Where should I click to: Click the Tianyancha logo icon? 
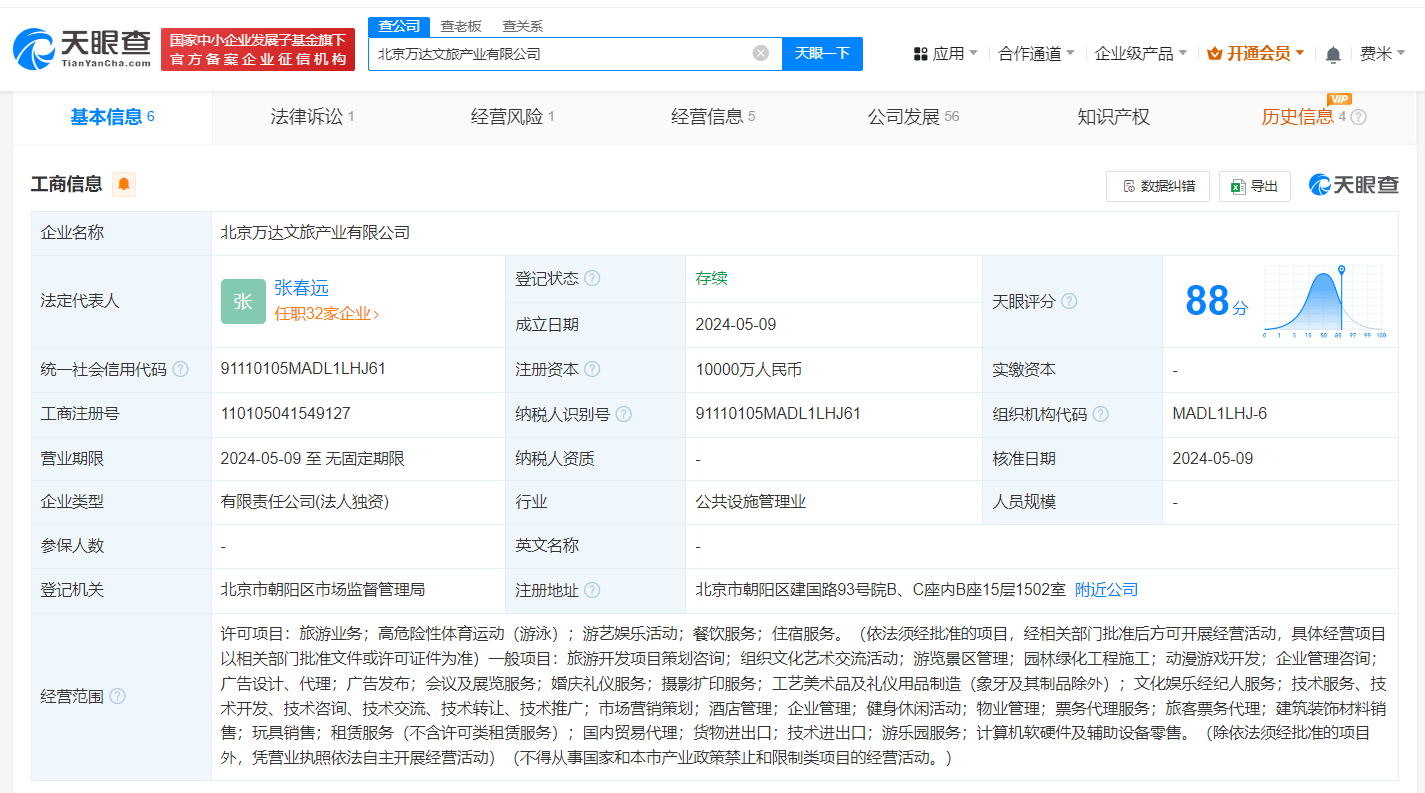pos(35,48)
